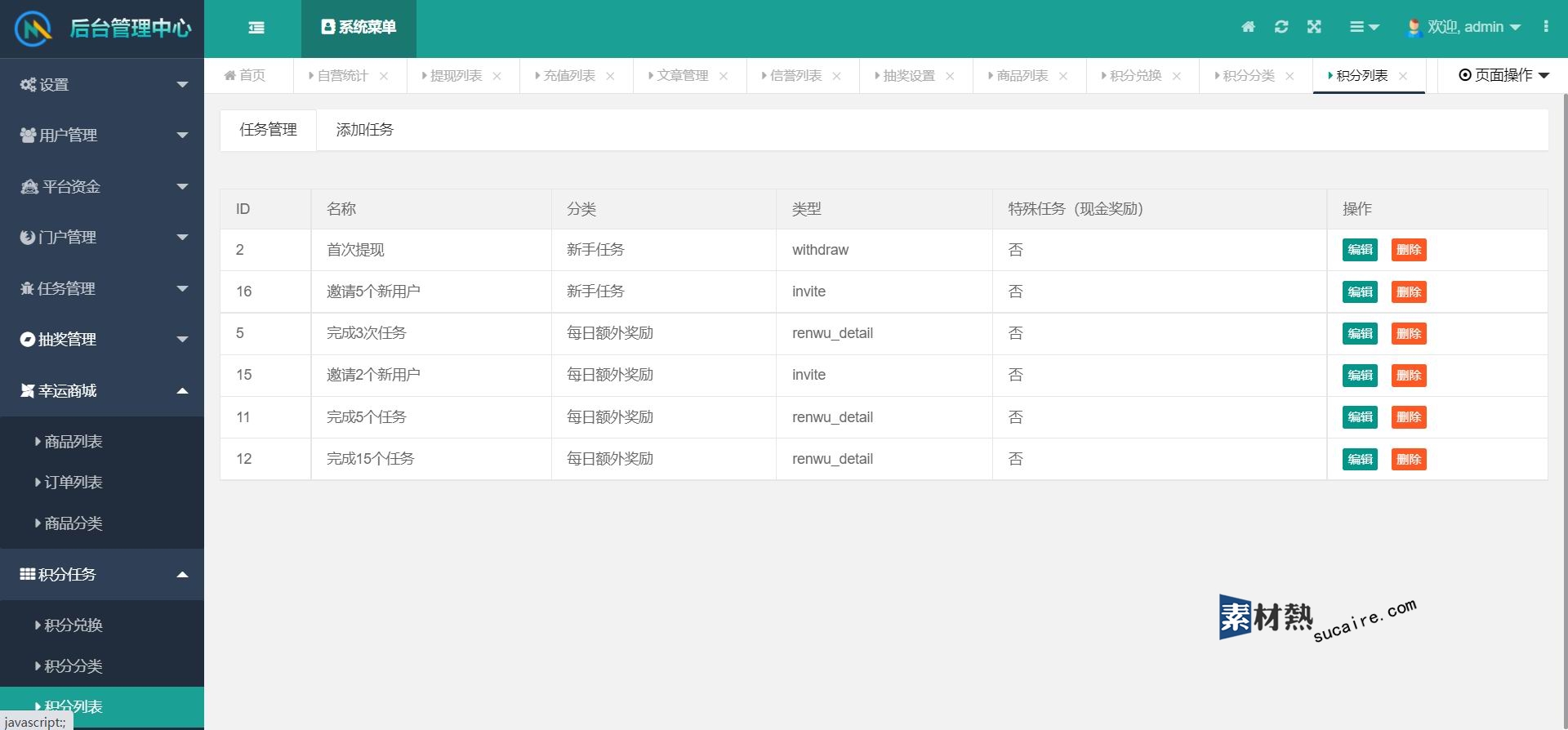Edit the 邀请5个新用户 task
The image size is (1568, 730).
pyautogui.click(x=1360, y=292)
